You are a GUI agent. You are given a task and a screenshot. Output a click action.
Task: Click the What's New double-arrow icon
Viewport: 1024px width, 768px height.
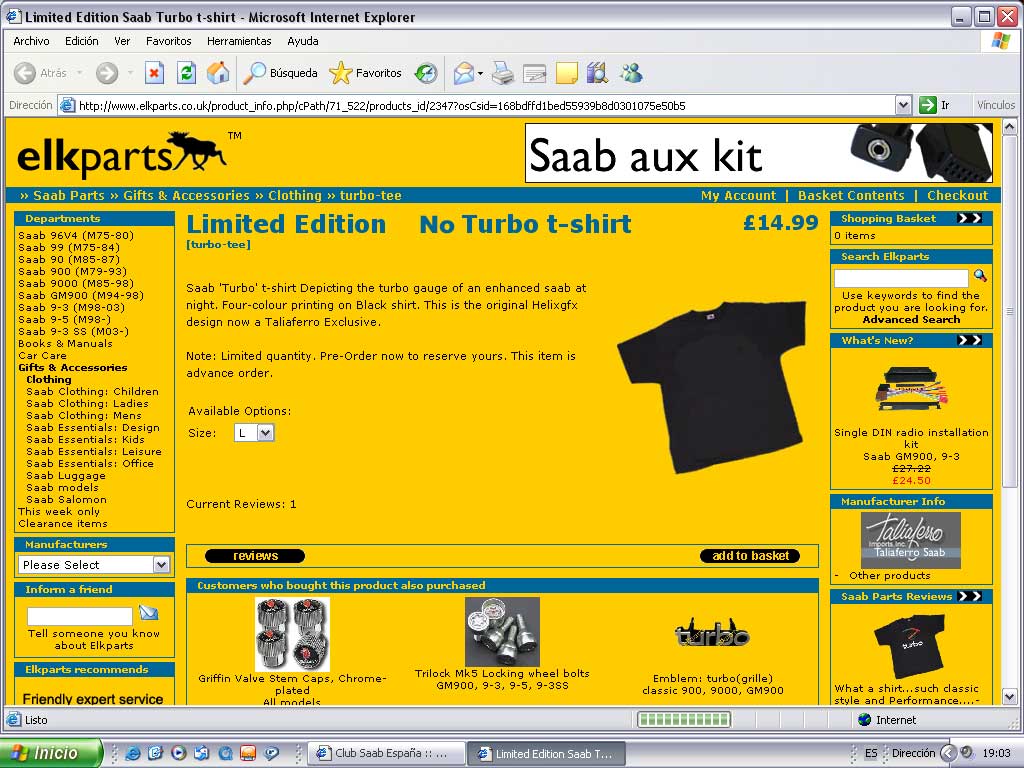click(x=969, y=340)
